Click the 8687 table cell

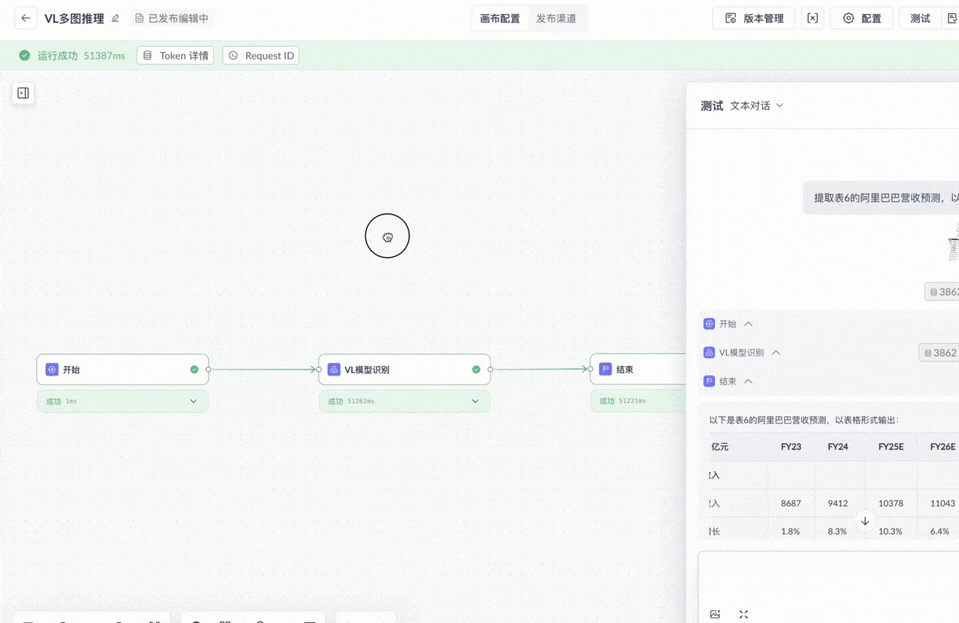pyautogui.click(x=791, y=503)
